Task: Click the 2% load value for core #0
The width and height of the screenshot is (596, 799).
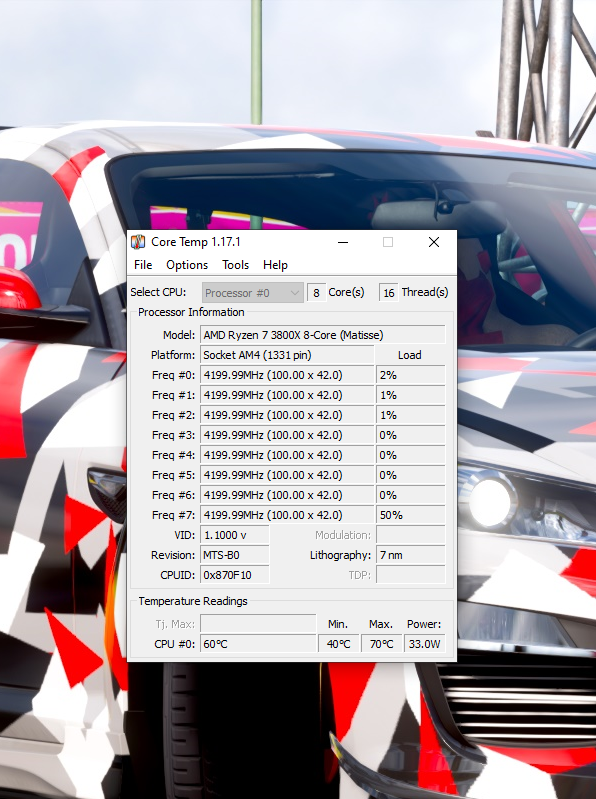Action: click(x=411, y=375)
